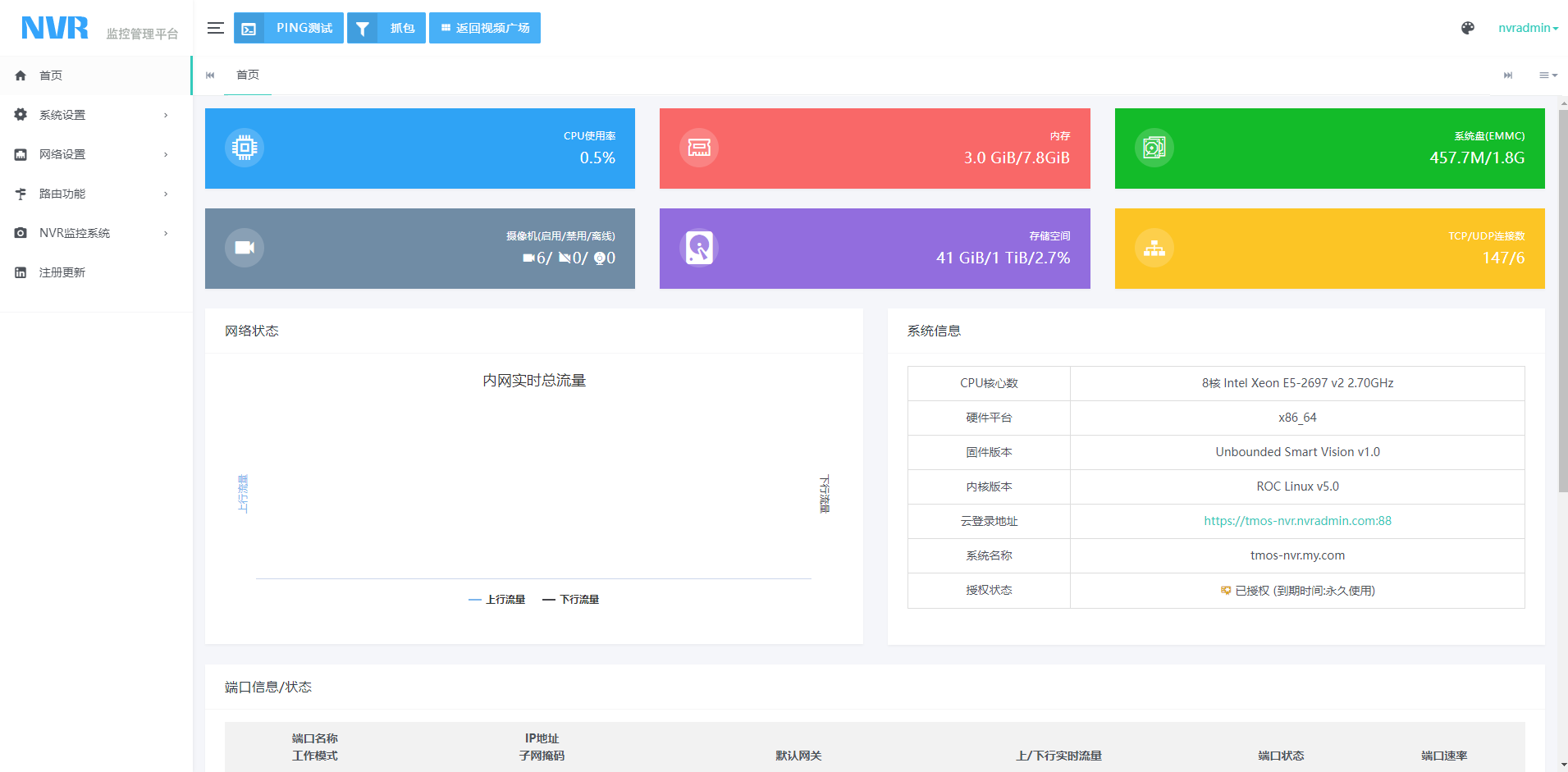Open the theme palette icon
This screenshot has width=1568, height=772.
pos(1467,28)
